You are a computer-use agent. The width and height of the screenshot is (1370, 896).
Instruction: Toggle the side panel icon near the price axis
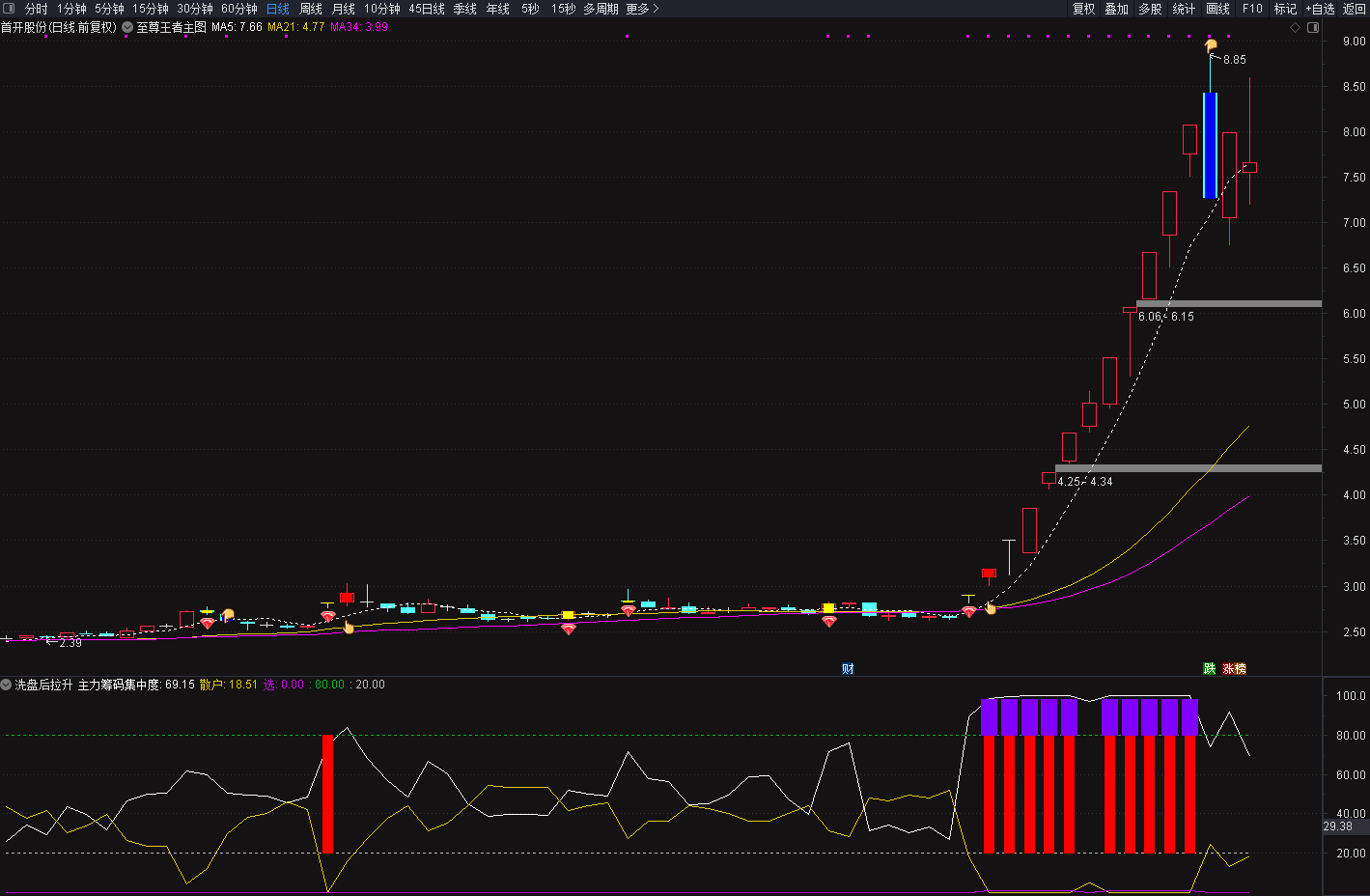pyautogui.click(x=1313, y=27)
